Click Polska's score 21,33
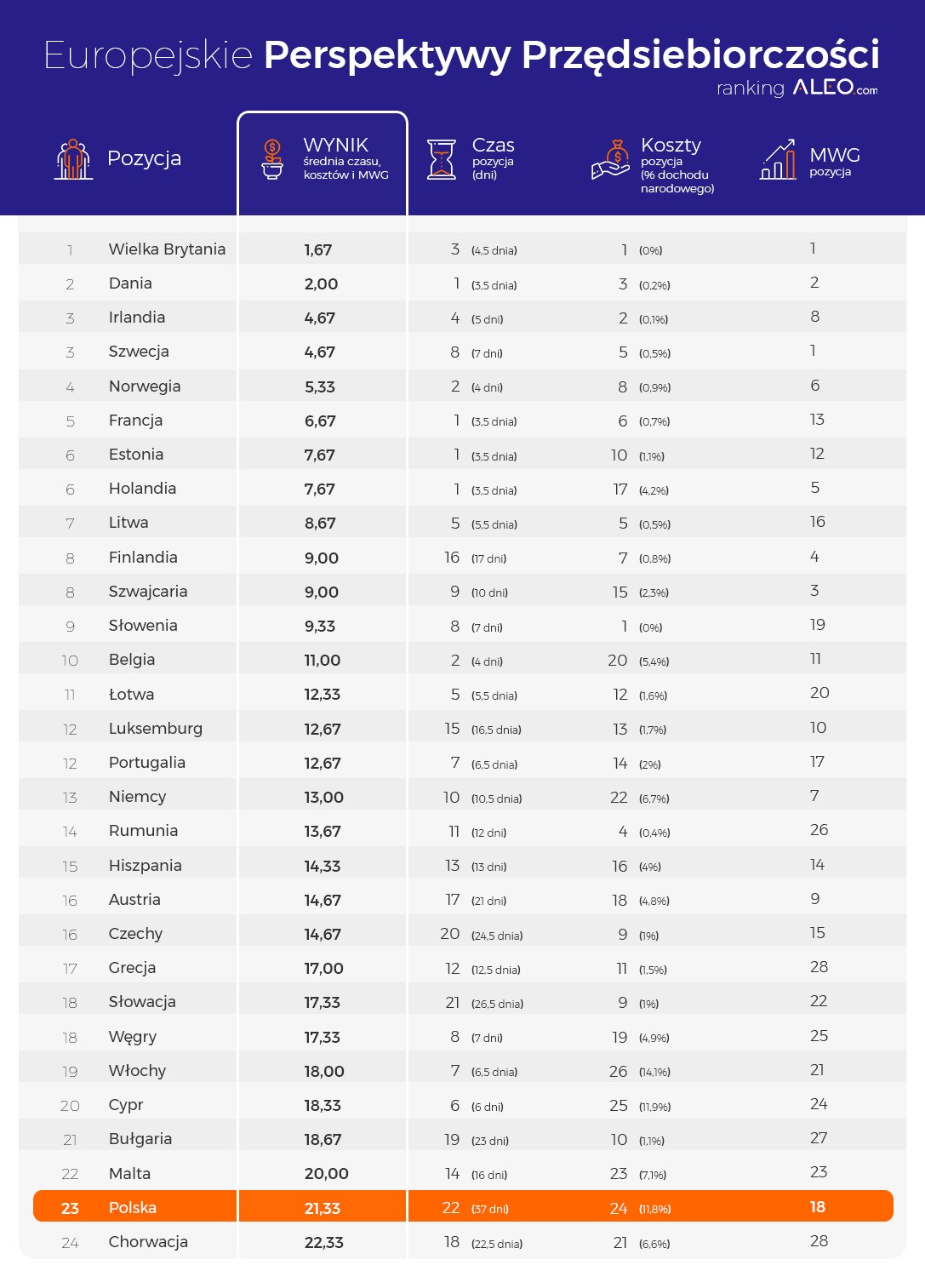The image size is (925, 1288). coord(323,1208)
